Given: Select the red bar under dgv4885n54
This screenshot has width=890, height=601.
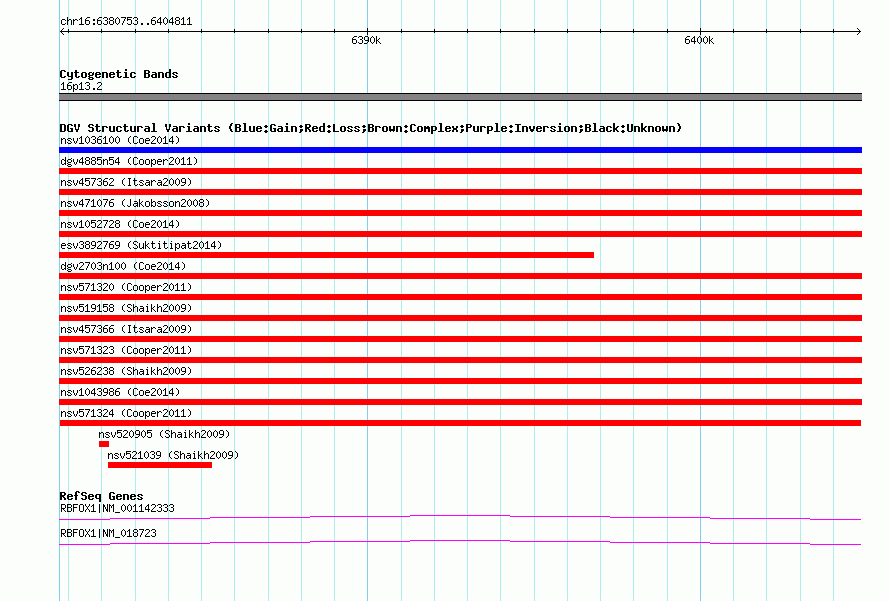Looking at the screenshot, I should [x=460, y=171].
